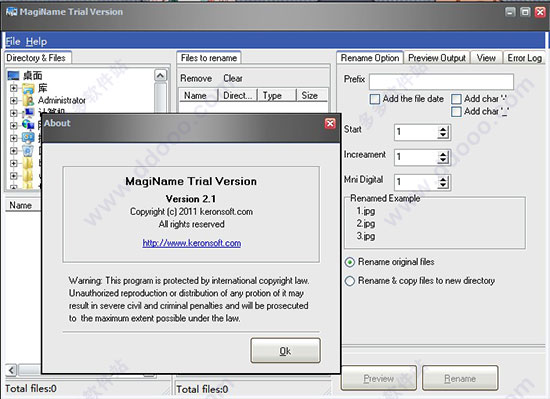Viewport: 550px width, 399px height.
Task: Increase the Increament value with up arrow
Action: [x=443, y=154]
